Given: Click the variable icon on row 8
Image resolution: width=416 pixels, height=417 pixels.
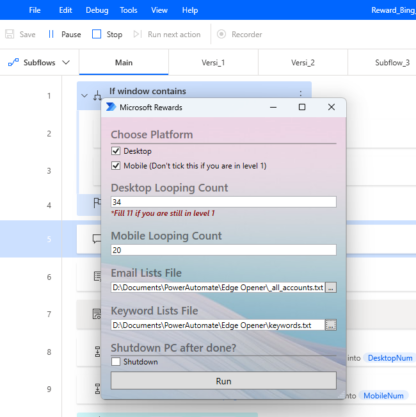Looking at the screenshot, I should (98, 352).
